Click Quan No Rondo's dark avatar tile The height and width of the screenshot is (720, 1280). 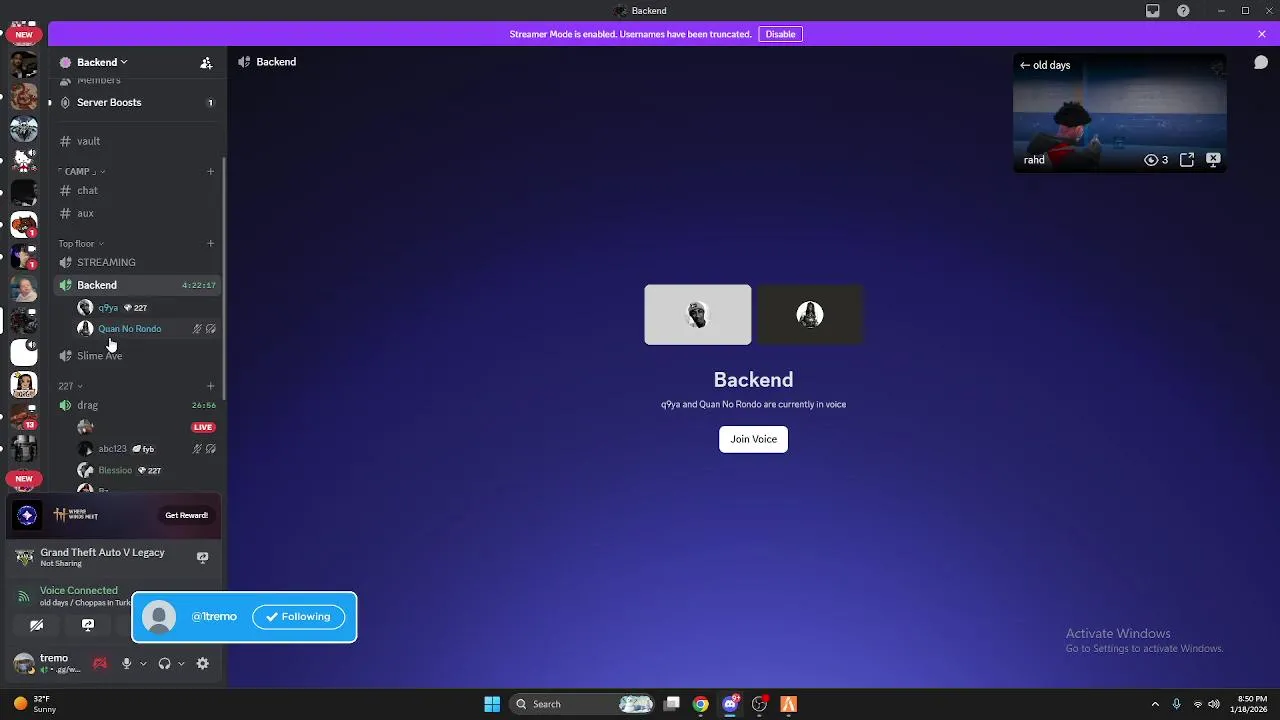(x=810, y=315)
